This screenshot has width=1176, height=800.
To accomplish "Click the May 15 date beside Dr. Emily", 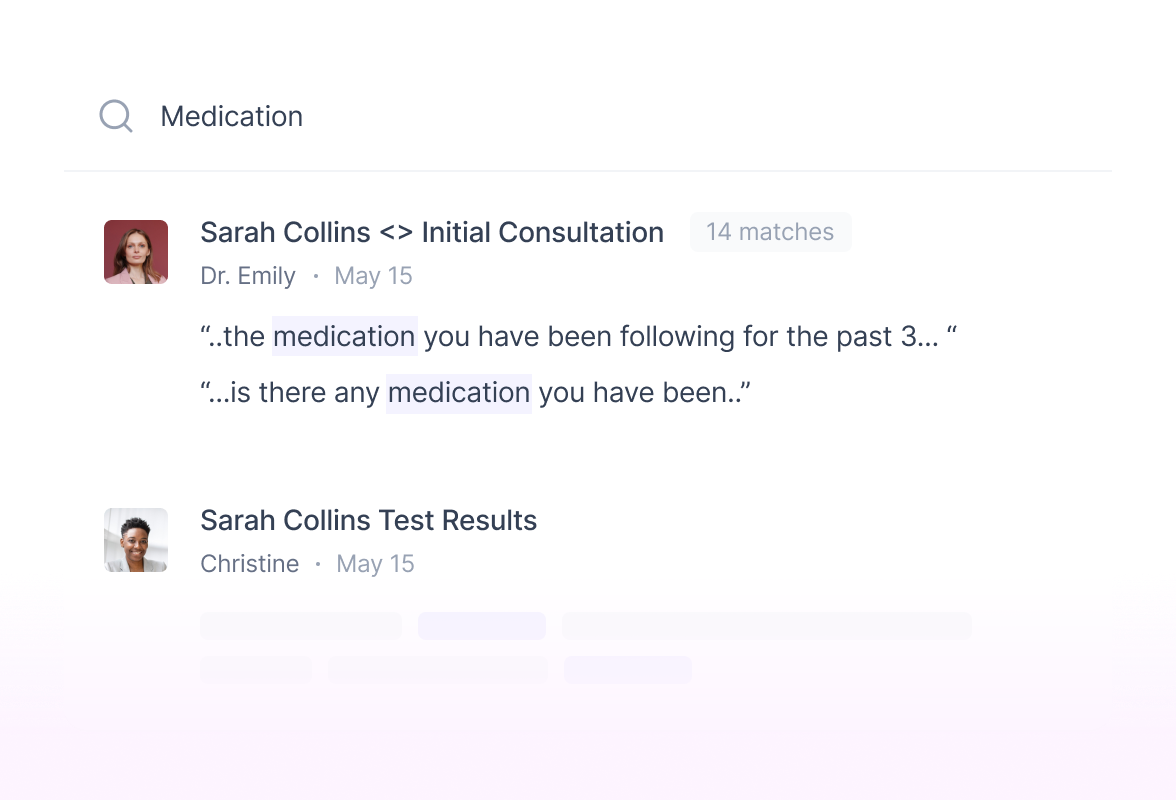I will [x=373, y=276].
